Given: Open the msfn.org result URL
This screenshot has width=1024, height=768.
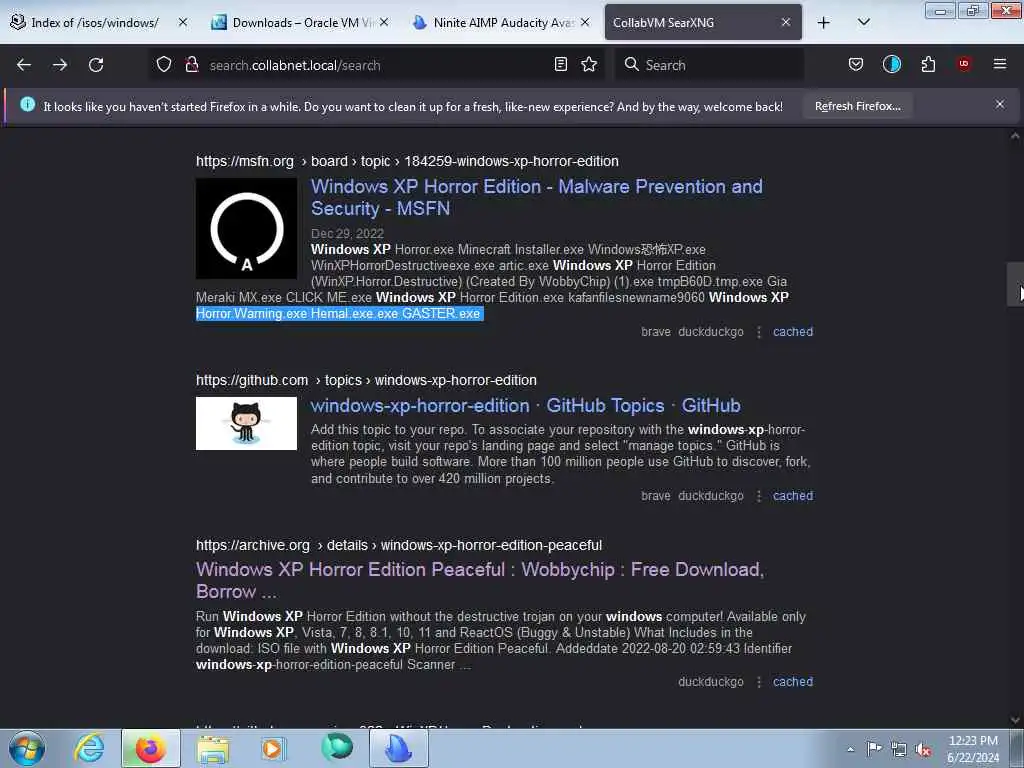Looking at the screenshot, I should tap(407, 161).
